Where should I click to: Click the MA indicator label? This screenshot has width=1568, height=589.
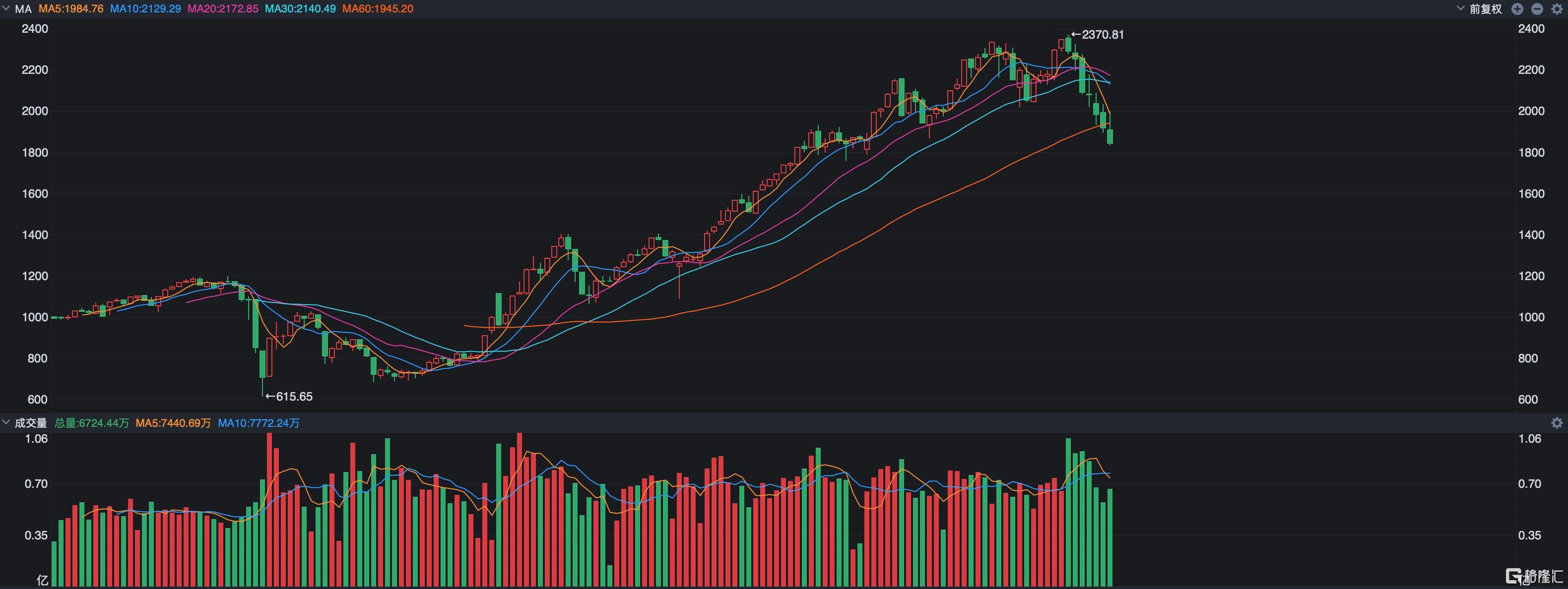23,9
